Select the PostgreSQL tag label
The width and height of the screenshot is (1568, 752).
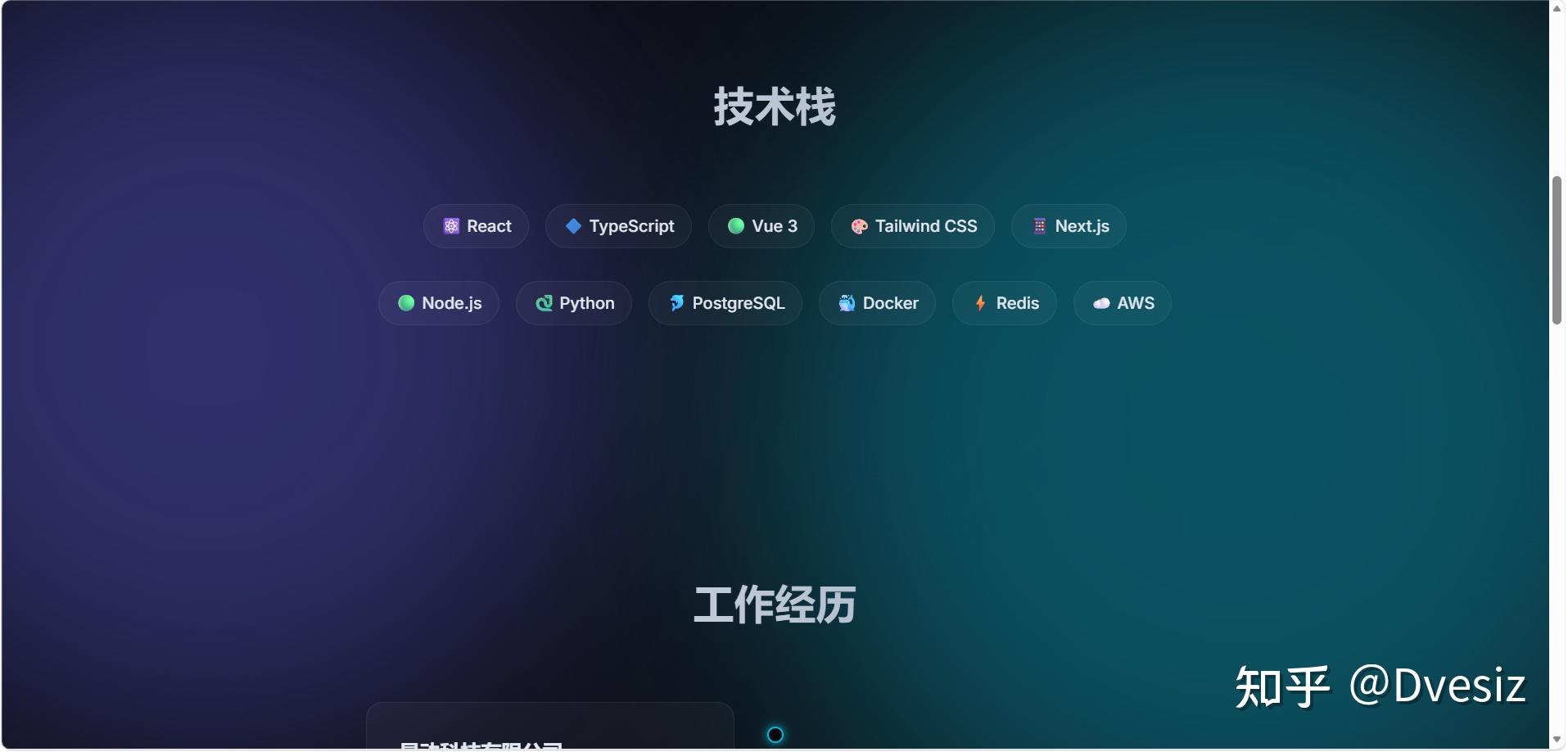coord(739,304)
